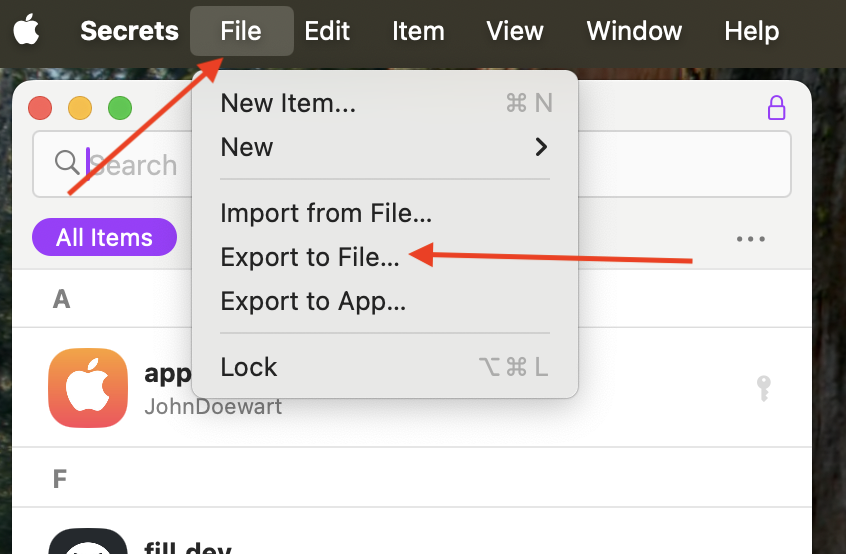The height and width of the screenshot is (554, 846).
Task: Close the Secrets window
Action: coord(40,108)
